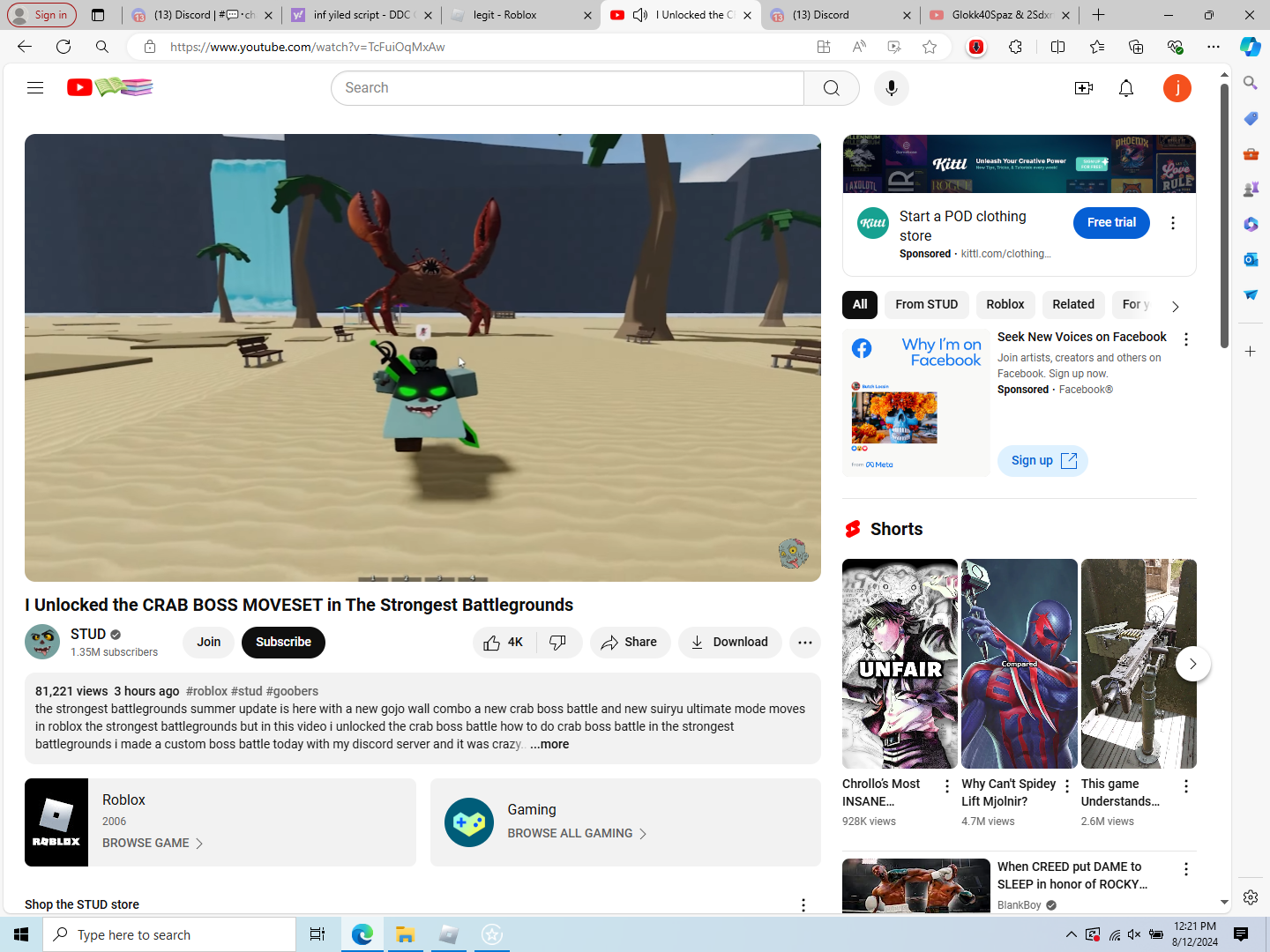This screenshot has height=952, width=1270.
Task: Join the STUD channel membership
Action: 209,643
